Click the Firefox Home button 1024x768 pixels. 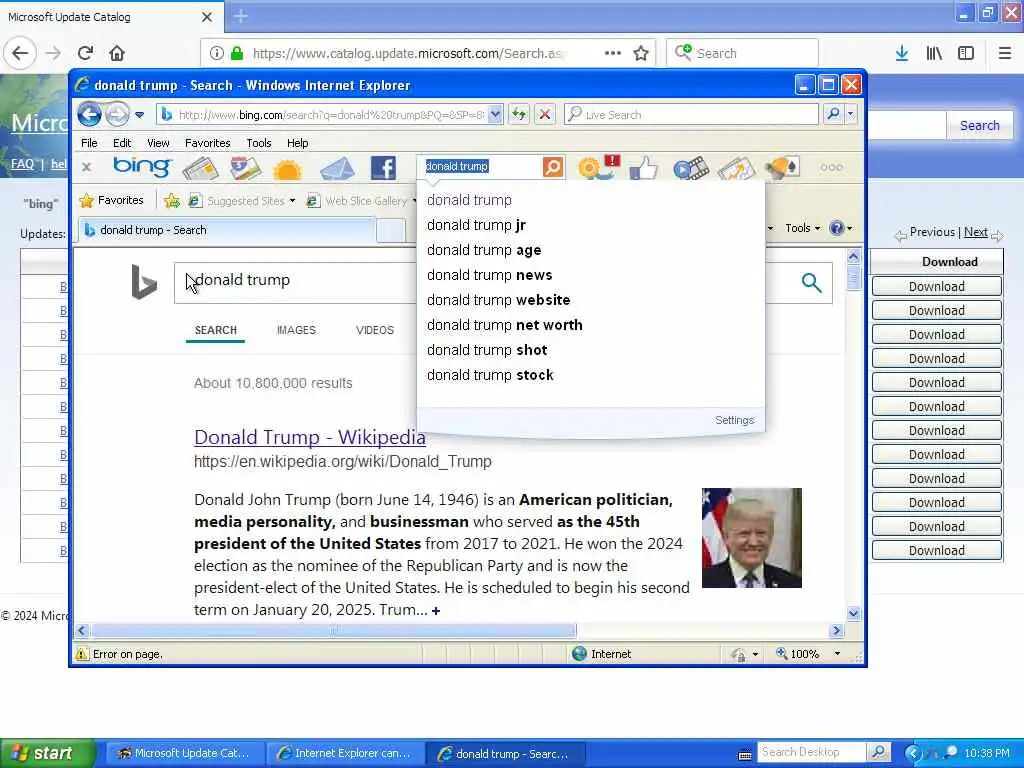click(x=117, y=53)
